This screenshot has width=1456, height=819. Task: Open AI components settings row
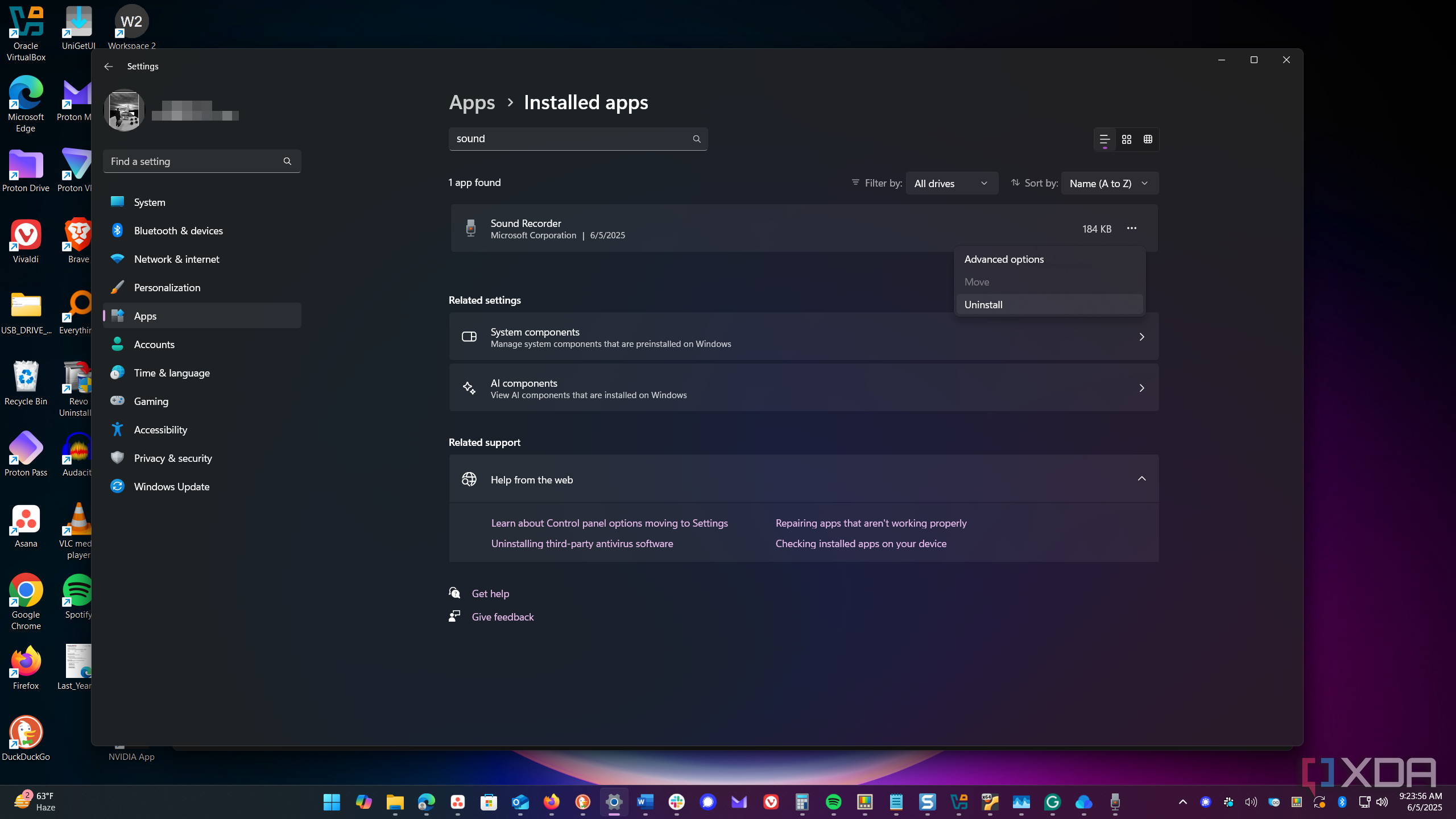[804, 388]
